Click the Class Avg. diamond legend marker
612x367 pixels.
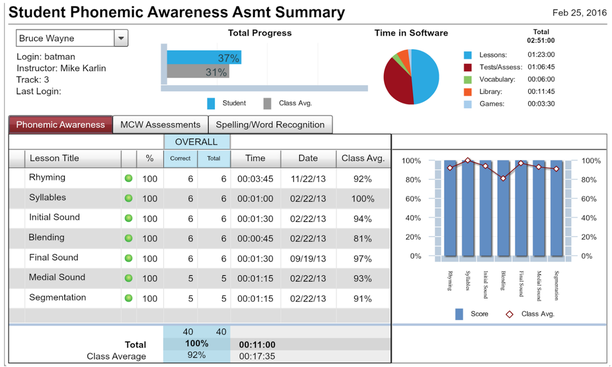click(x=509, y=314)
